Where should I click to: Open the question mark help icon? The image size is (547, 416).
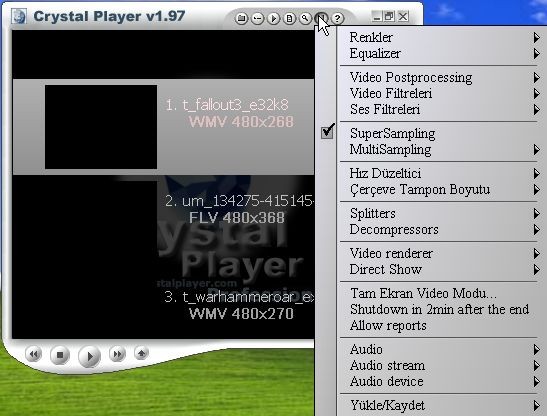click(337, 18)
